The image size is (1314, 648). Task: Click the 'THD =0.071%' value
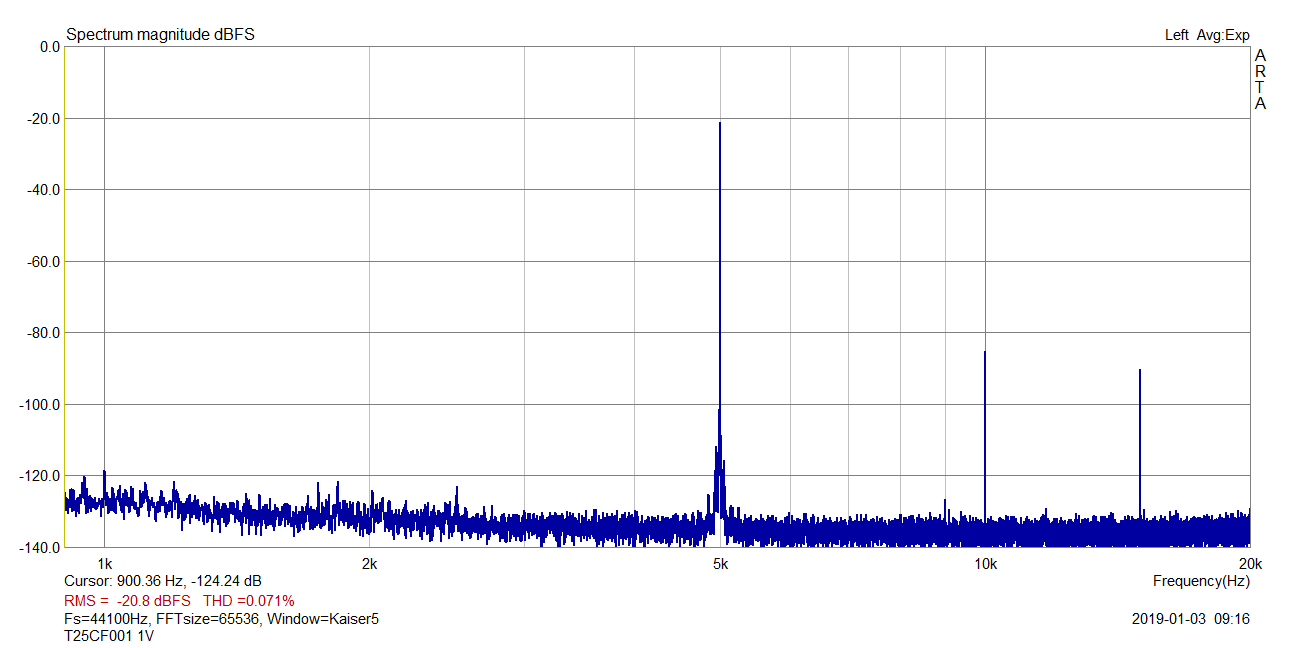pos(249,601)
